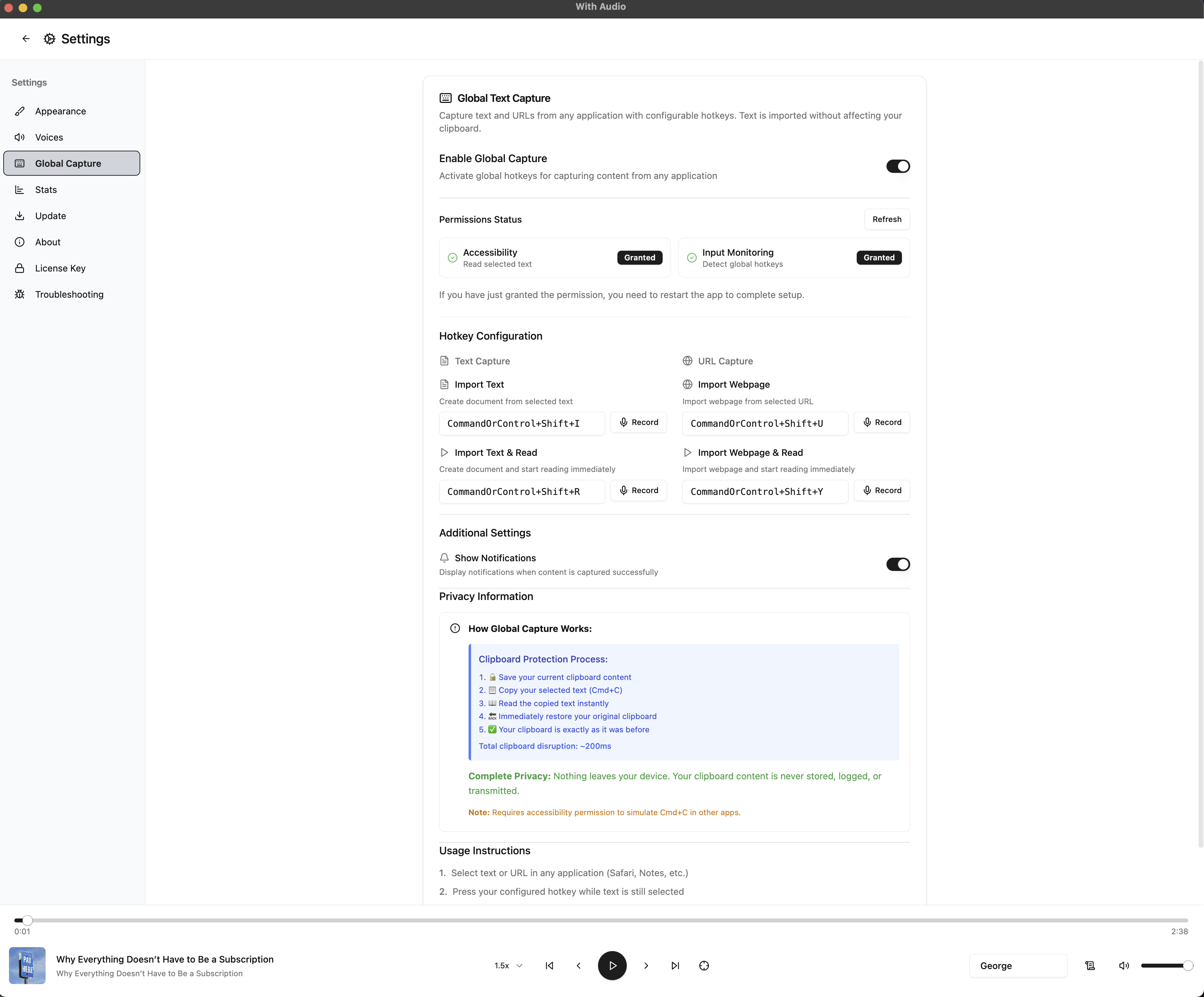Open the George voice selector
Viewport: 1204px width, 997px height.
tap(1018, 965)
